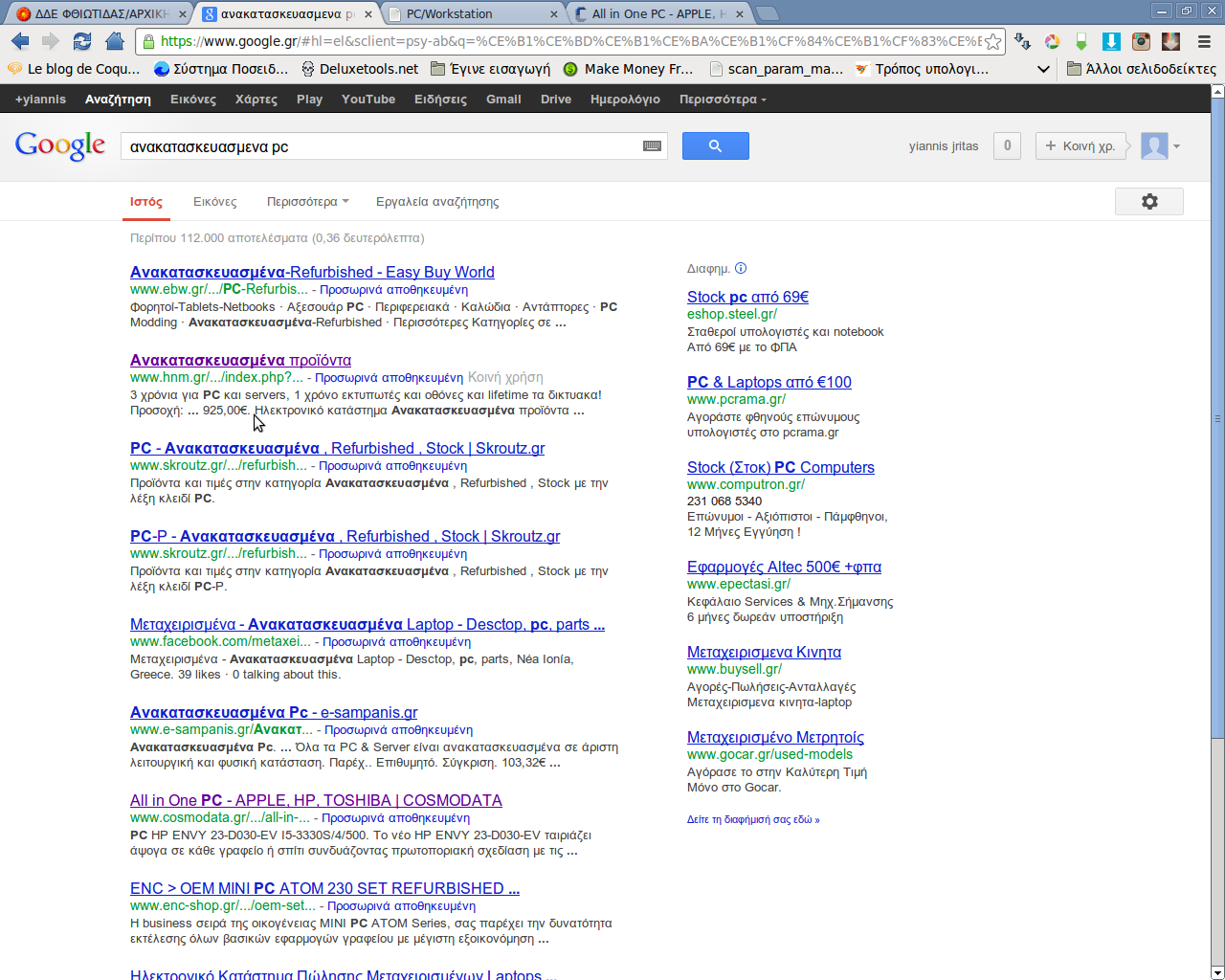Go forward with the forward arrow
This screenshot has width=1225, height=980.
[51, 41]
